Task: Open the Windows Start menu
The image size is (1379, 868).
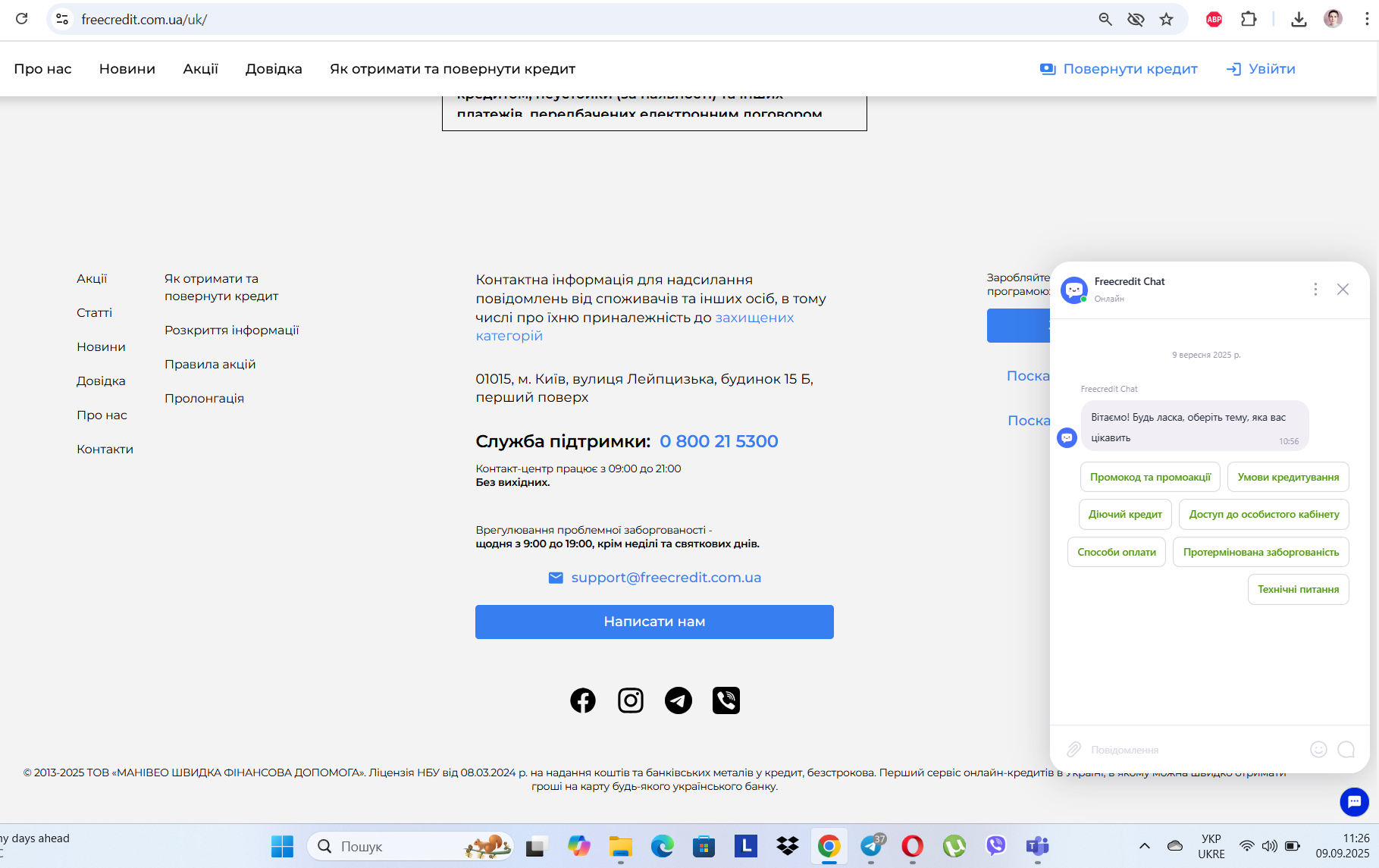Action: 282,846
